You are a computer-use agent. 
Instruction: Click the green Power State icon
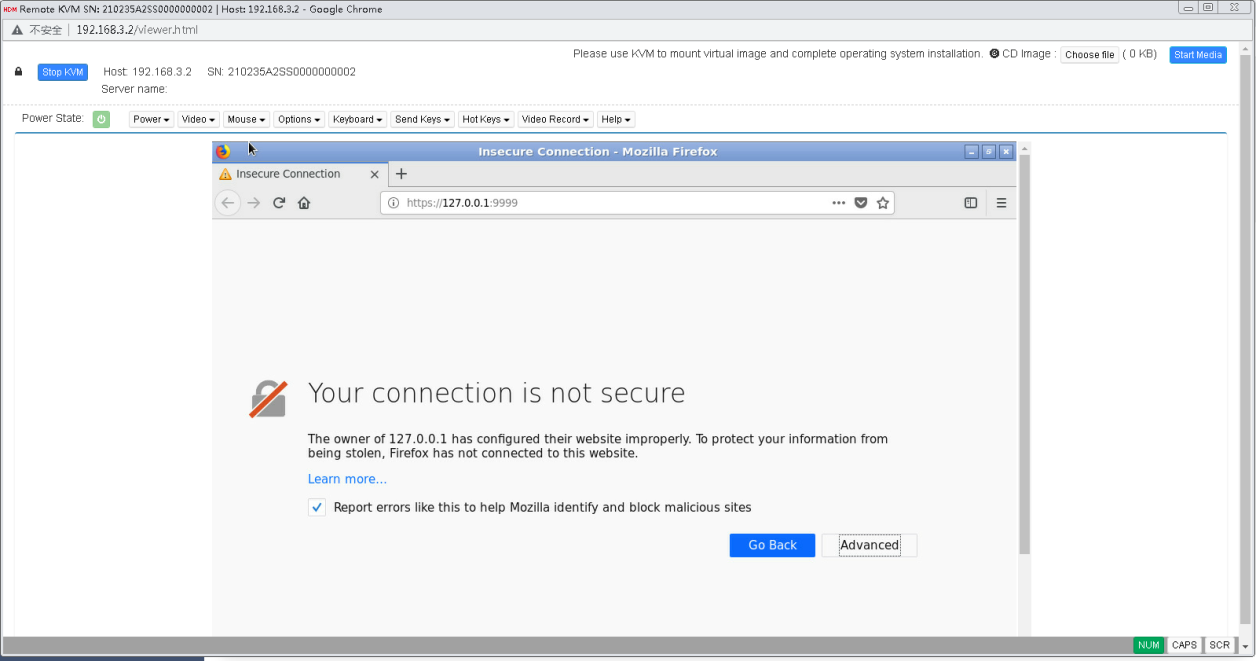click(101, 119)
